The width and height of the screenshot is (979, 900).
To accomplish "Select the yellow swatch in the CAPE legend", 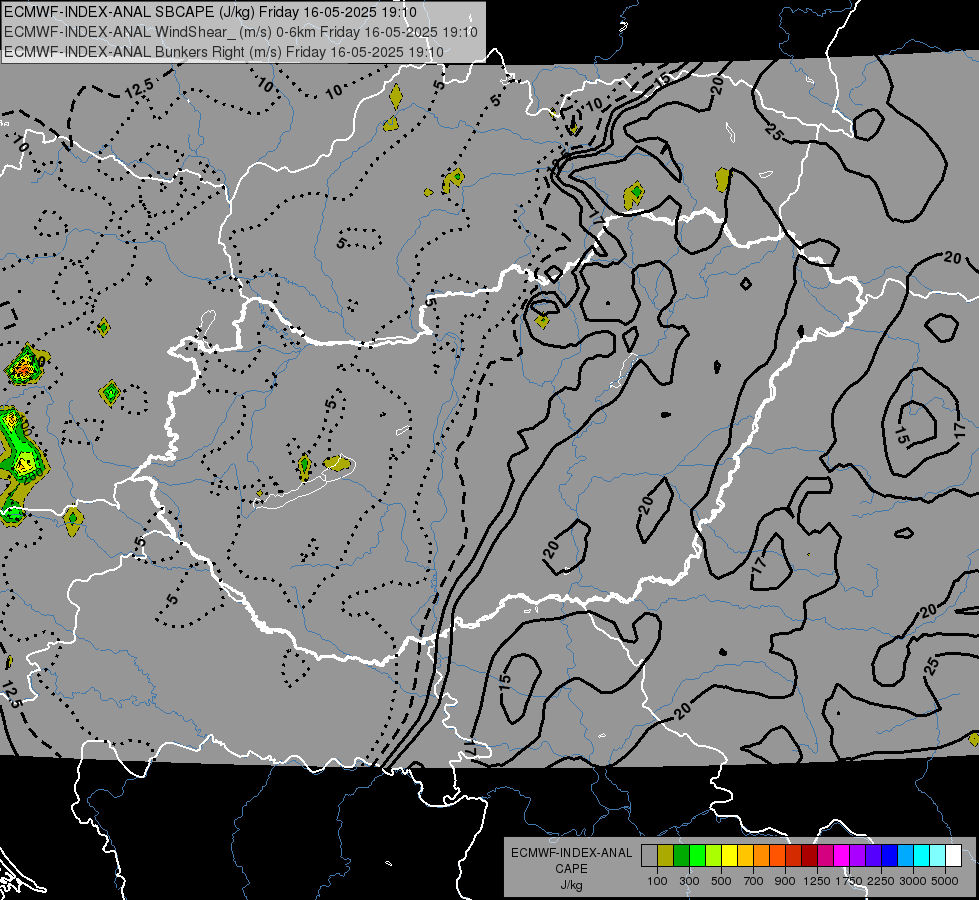I will tap(729, 856).
